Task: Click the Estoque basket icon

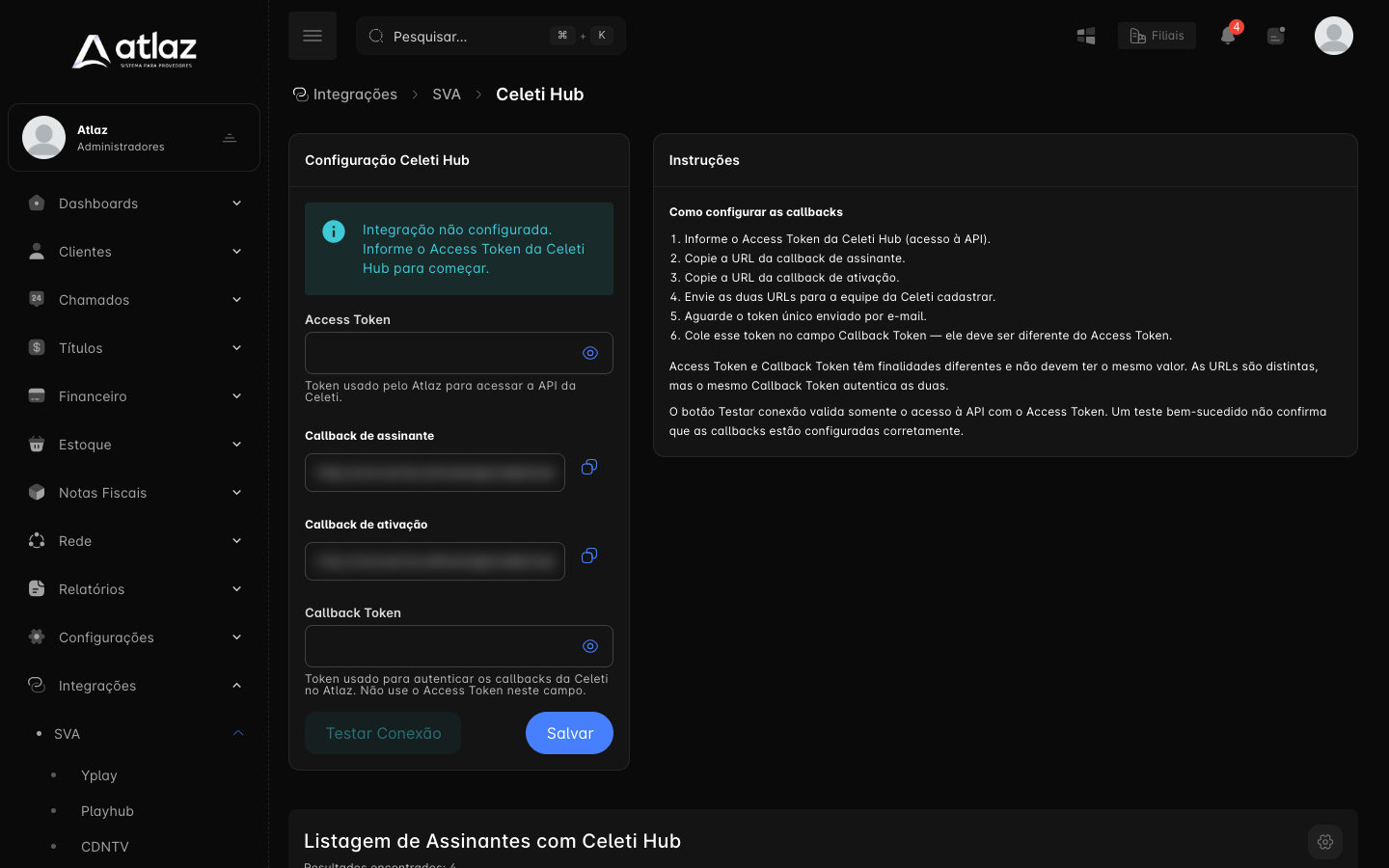Action: point(37,444)
